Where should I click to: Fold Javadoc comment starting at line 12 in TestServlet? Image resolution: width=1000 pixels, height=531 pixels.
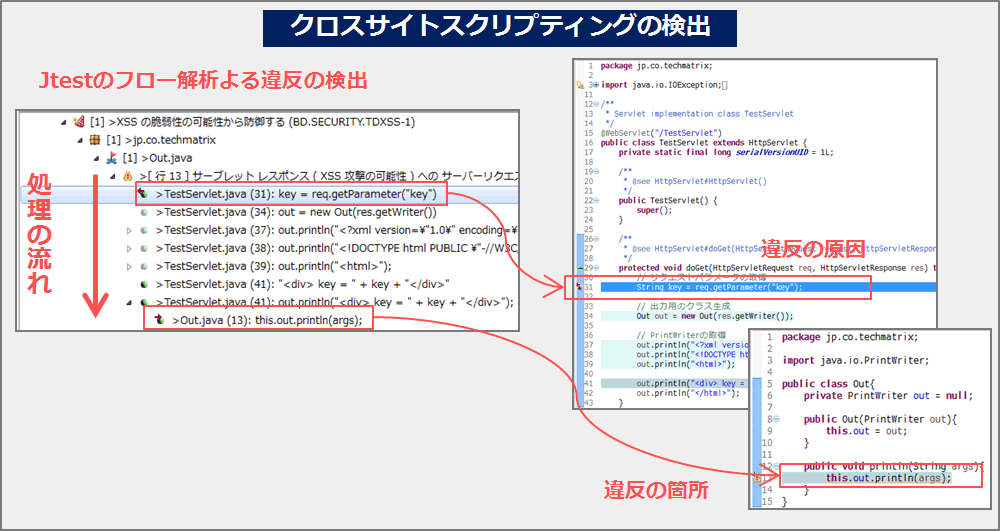(x=596, y=104)
